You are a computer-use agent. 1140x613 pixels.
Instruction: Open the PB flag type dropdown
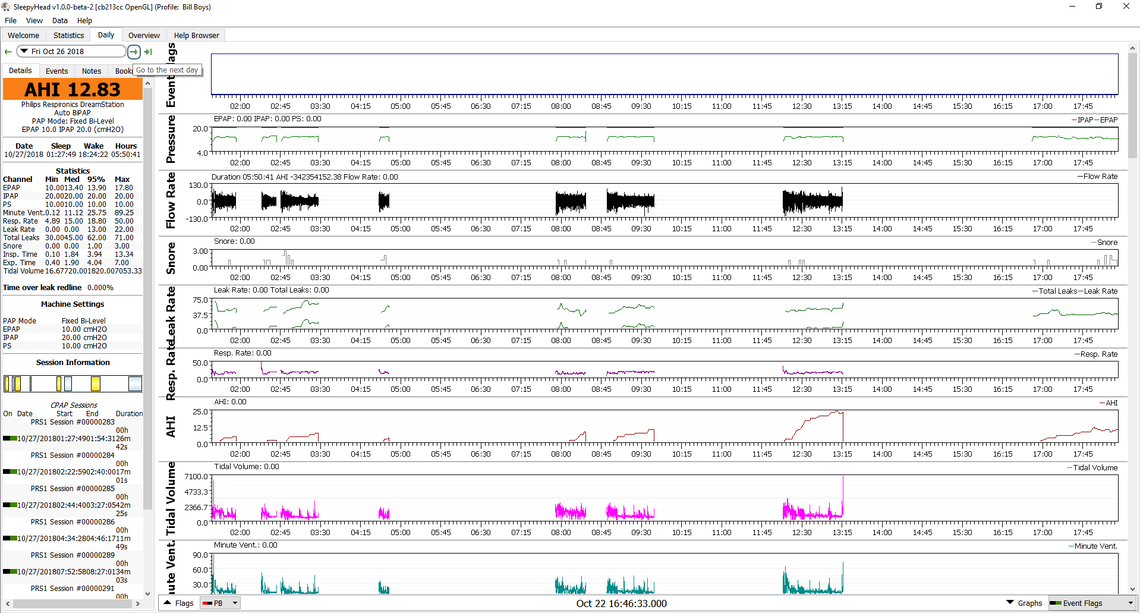220,603
